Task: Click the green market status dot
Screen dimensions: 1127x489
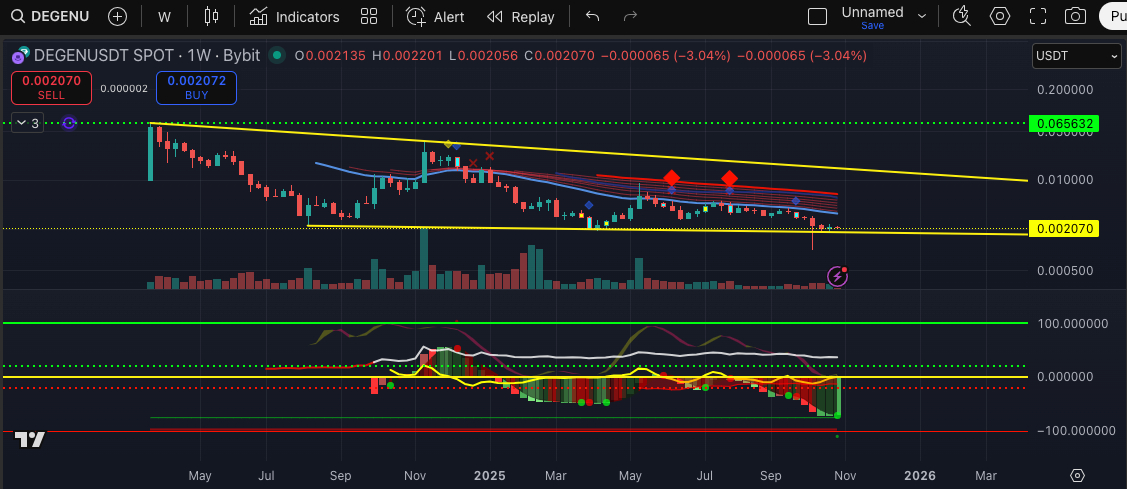Action: click(x=275, y=55)
